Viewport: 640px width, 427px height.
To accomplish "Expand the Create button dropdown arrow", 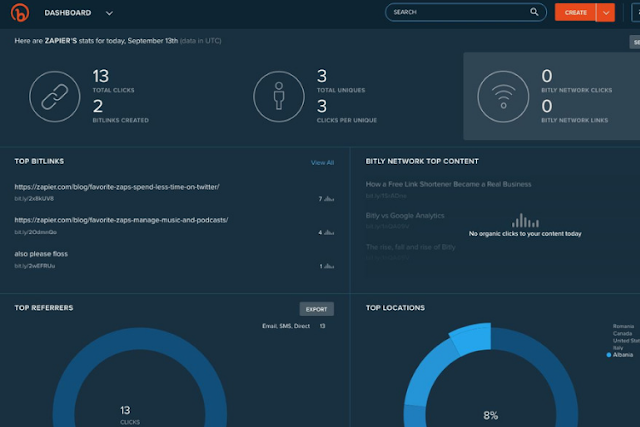I will pos(606,13).
